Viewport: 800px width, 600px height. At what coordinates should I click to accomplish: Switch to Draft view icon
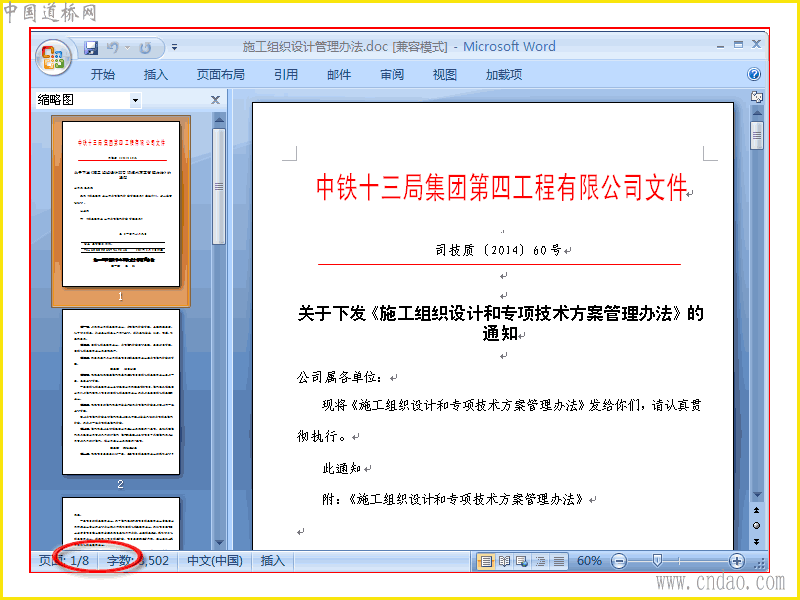[x=559, y=561]
